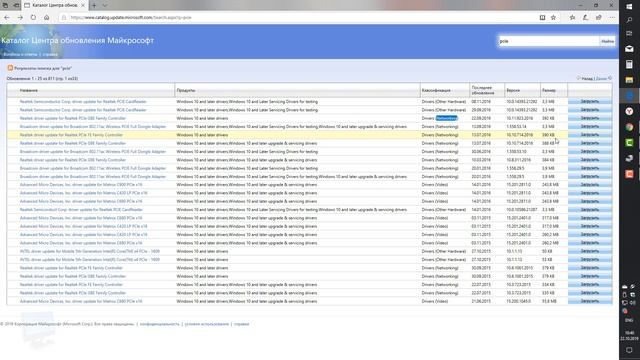Add web notes with the pen icon

click(x=585, y=18)
